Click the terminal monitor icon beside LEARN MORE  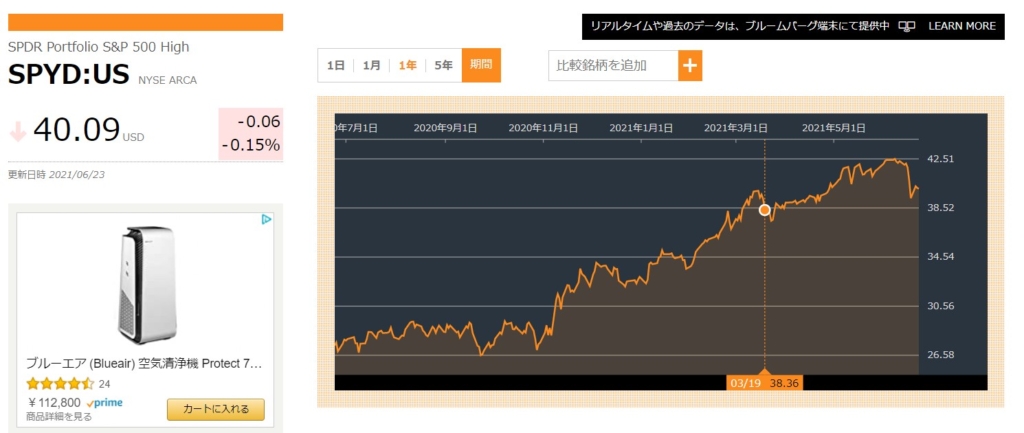906,26
